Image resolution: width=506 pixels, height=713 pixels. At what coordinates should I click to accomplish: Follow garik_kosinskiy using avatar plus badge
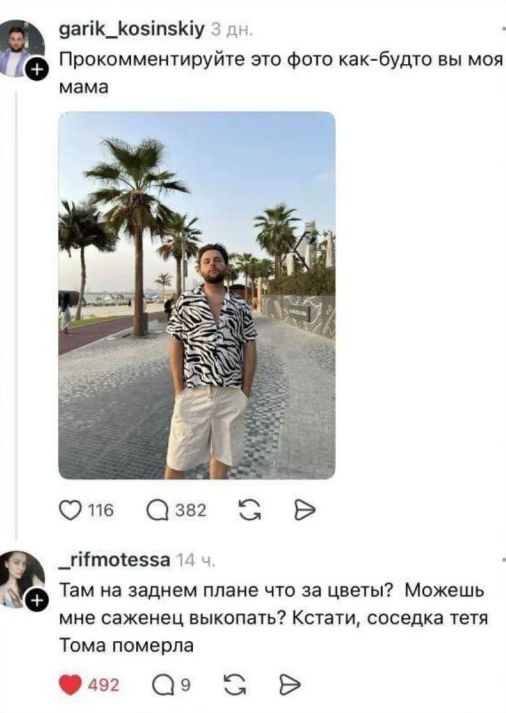38,69
